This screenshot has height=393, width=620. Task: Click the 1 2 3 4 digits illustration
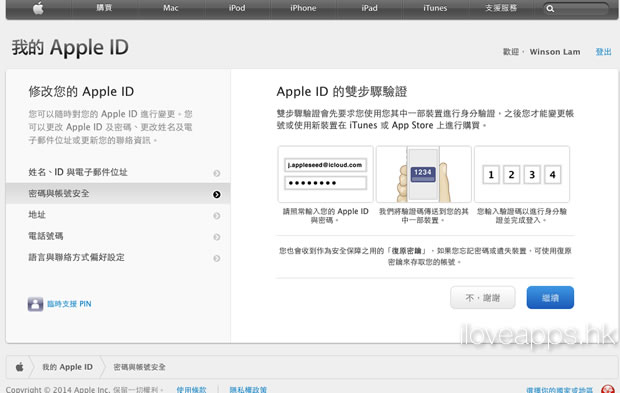[x=522, y=174]
